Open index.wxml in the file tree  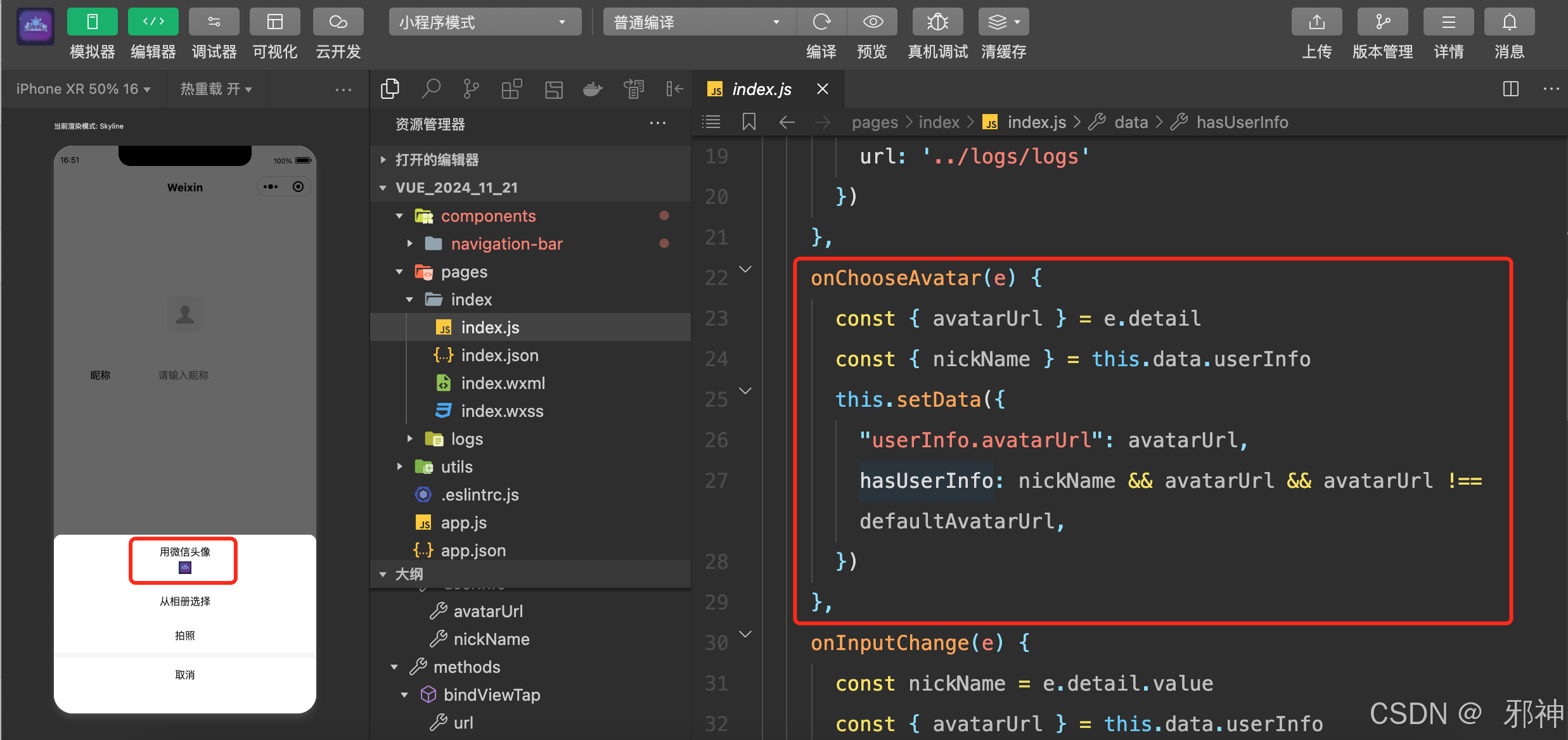(503, 383)
